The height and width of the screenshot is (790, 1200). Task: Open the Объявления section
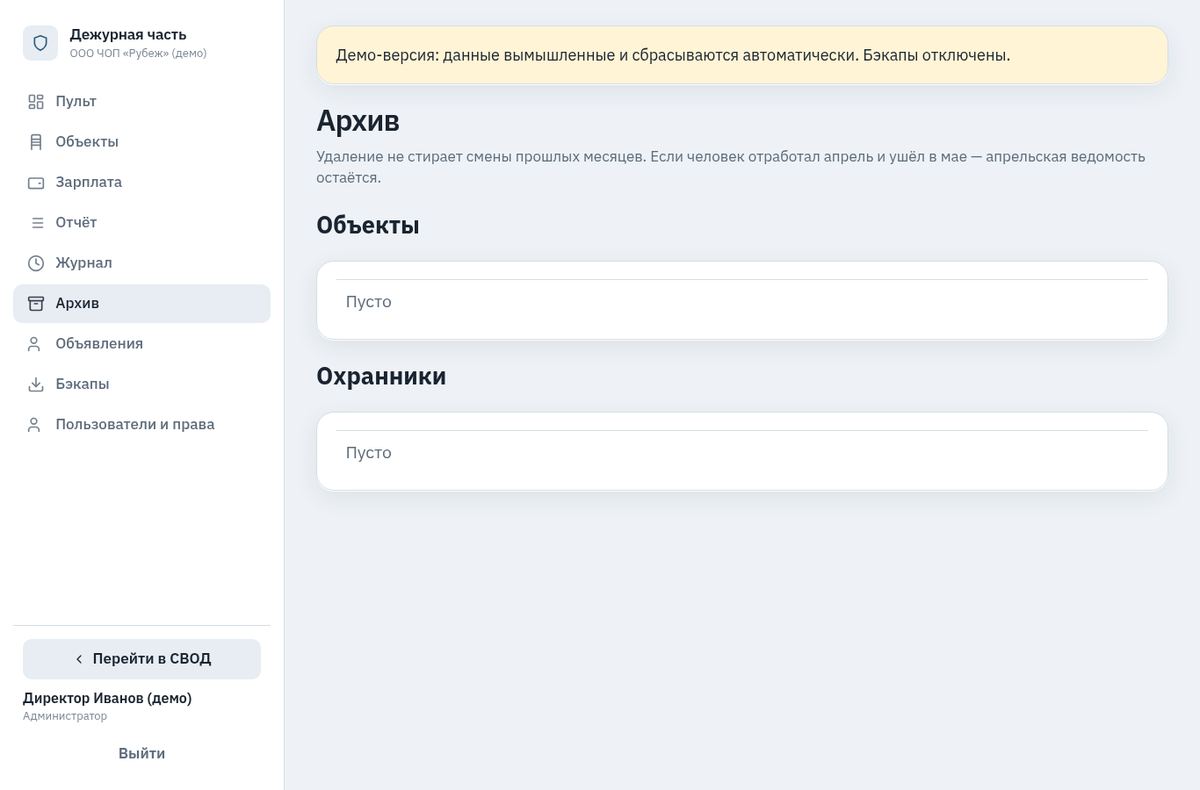click(x=142, y=343)
